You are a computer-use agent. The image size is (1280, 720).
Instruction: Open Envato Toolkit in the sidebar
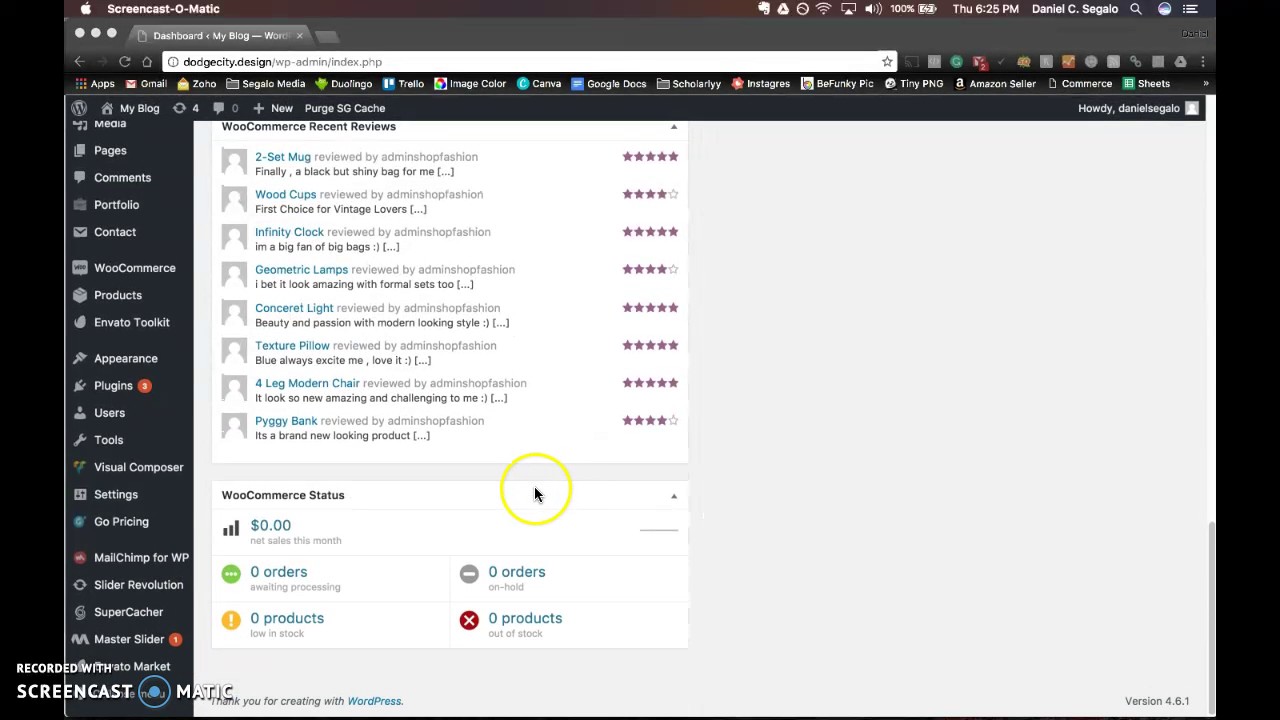tap(131, 322)
